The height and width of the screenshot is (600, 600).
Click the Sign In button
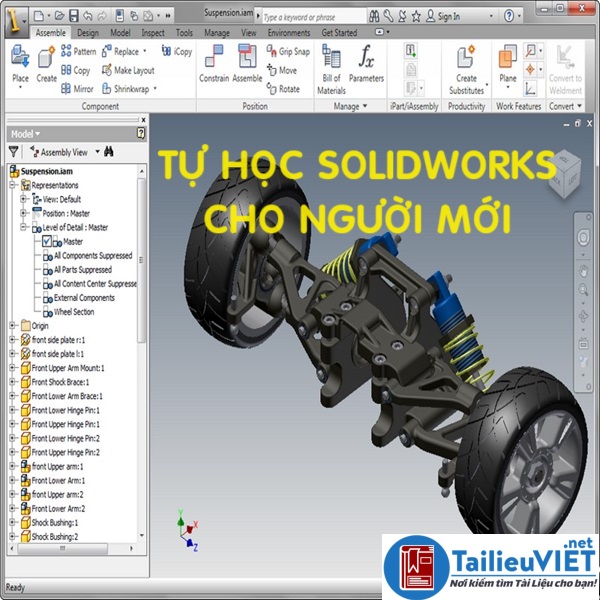pos(442,16)
